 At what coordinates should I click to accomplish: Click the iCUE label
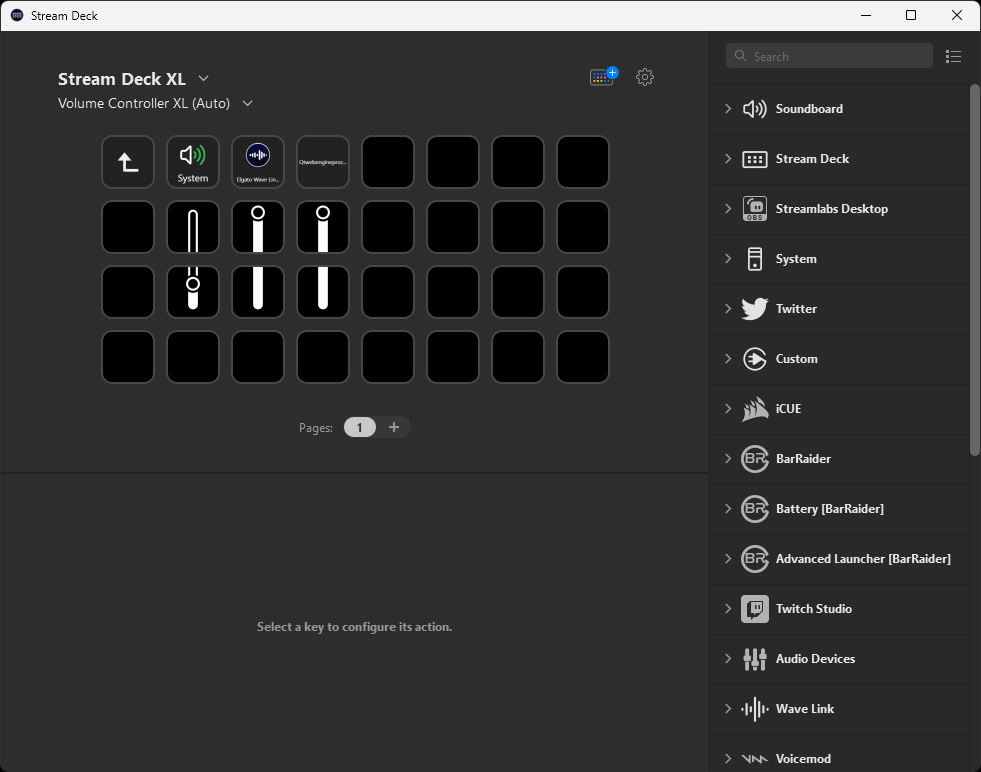pos(788,409)
